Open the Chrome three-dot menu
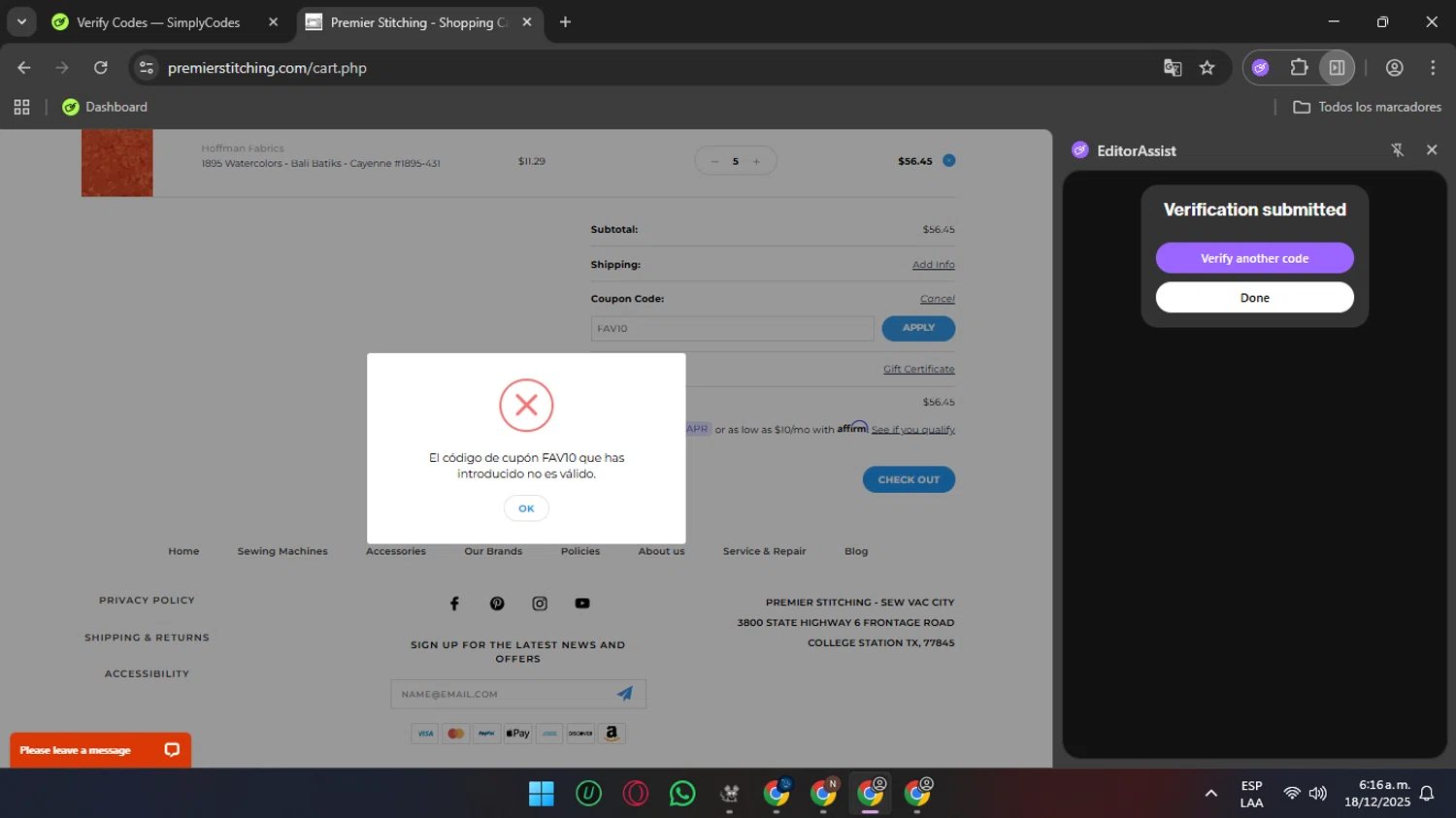 (x=1433, y=68)
